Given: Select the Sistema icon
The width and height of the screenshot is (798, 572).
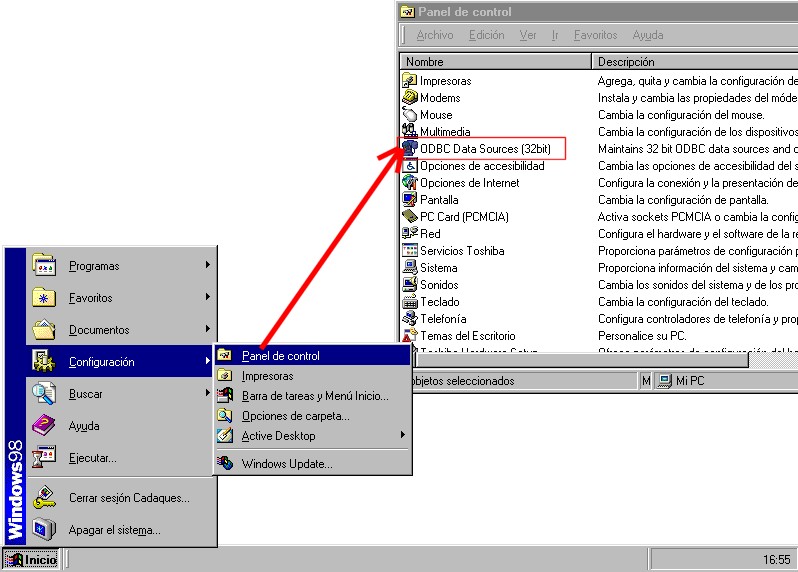Looking at the screenshot, I should point(409,267).
